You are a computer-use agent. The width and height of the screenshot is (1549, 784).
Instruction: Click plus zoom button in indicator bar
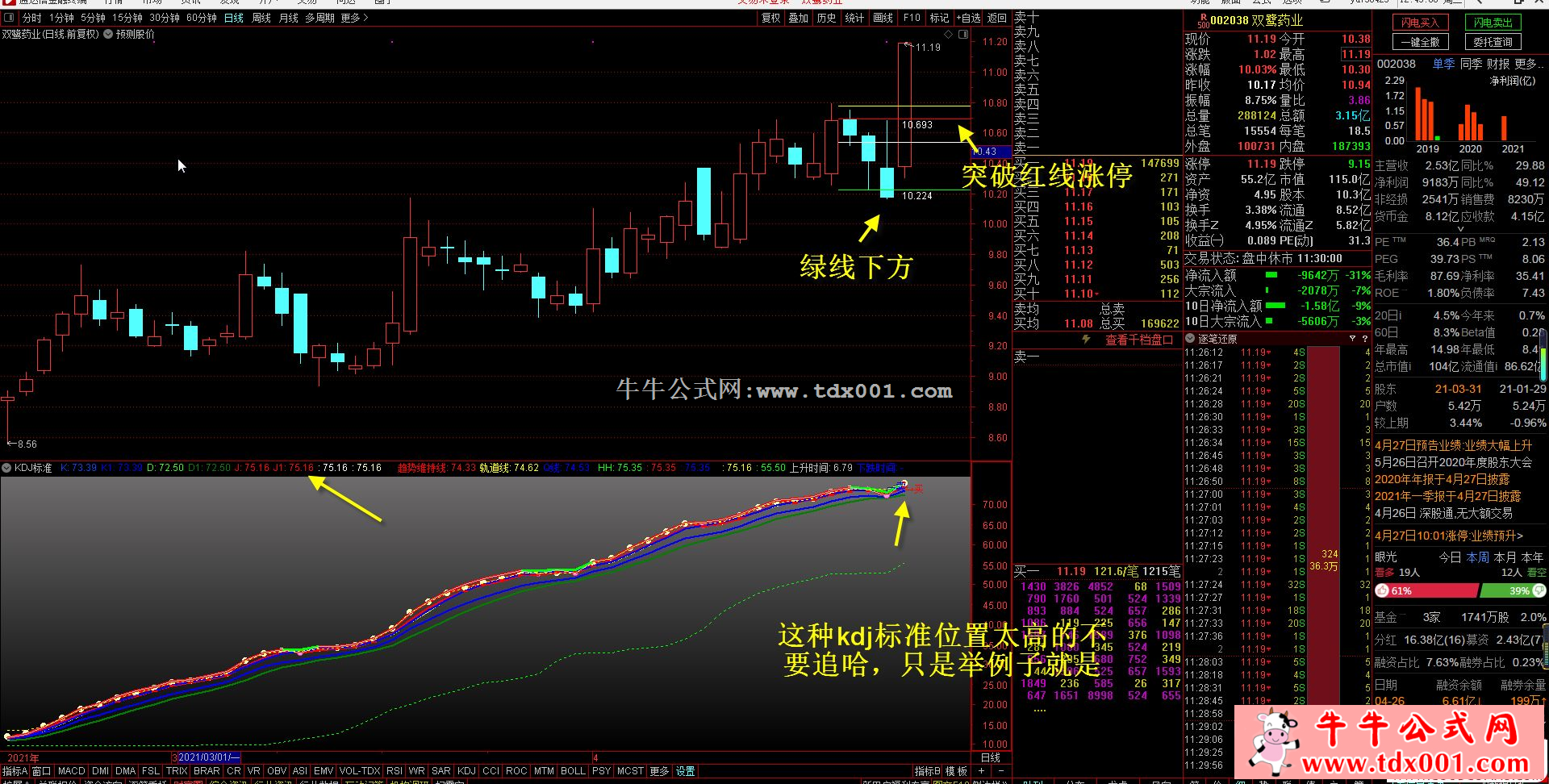coord(981,771)
